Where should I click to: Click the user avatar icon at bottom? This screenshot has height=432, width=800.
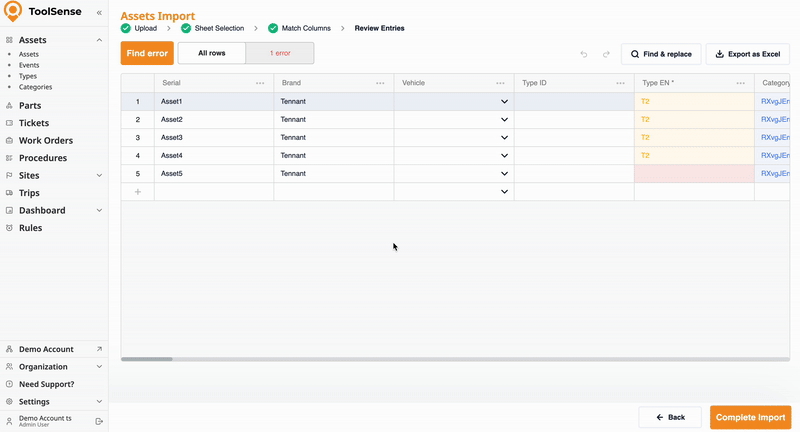[9, 421]
